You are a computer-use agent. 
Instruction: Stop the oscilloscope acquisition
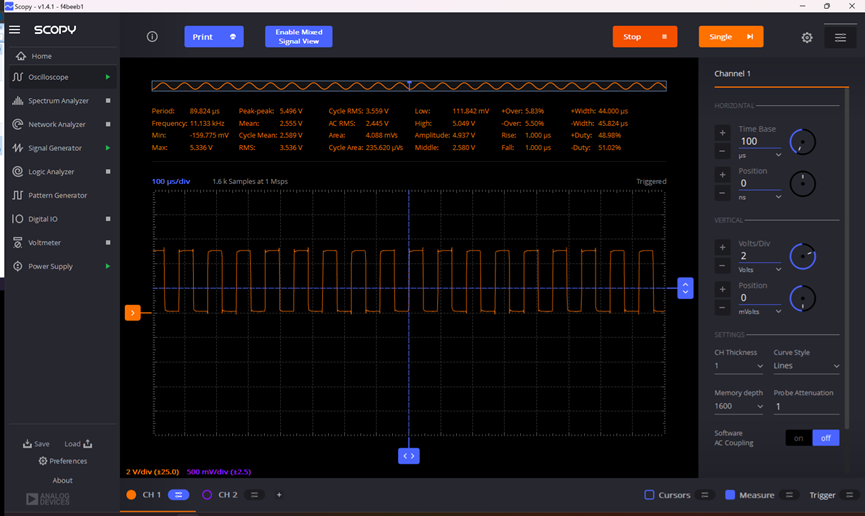point(645,36)
